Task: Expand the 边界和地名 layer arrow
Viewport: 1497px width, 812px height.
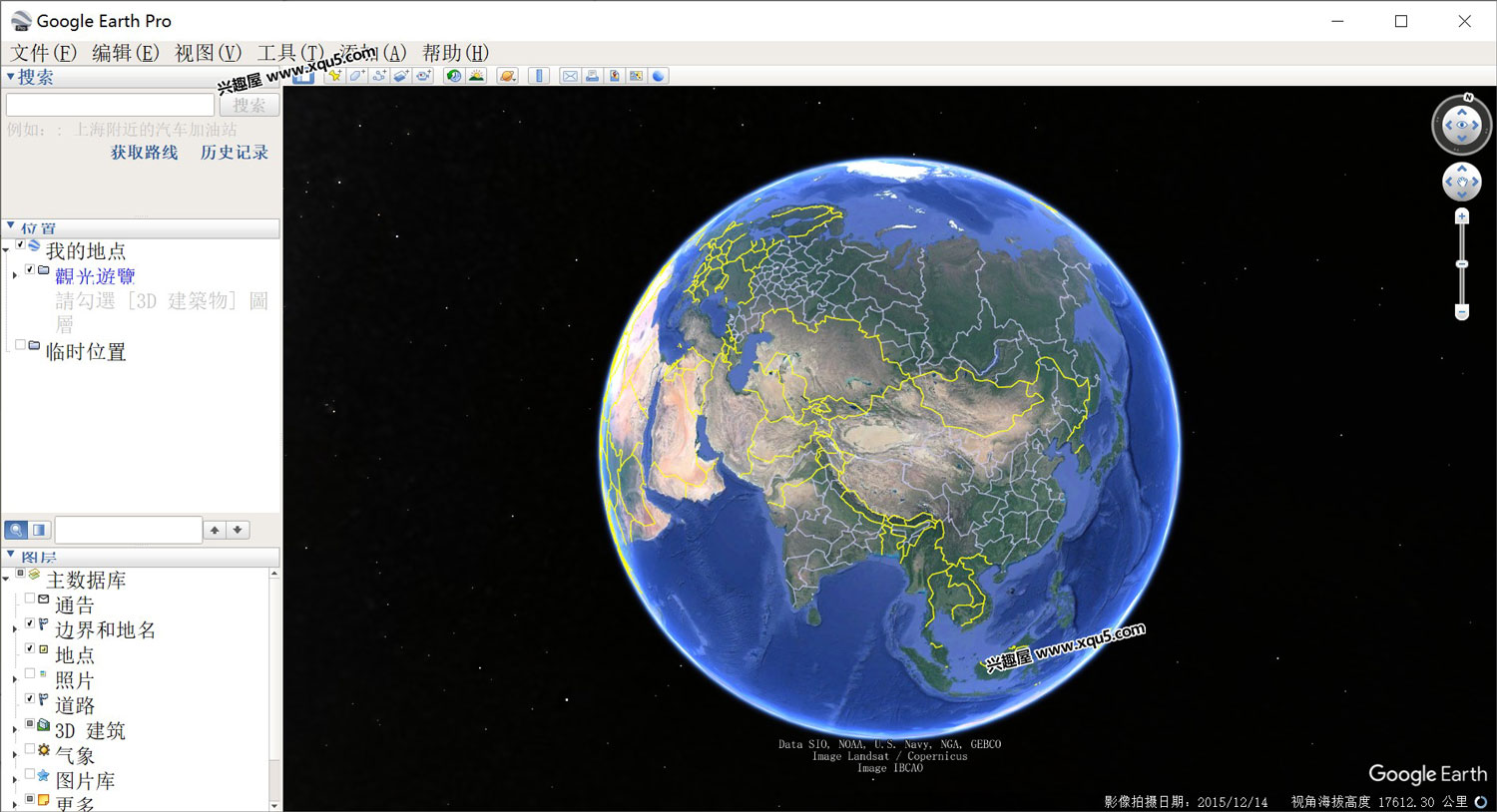Action: [14, 629]
